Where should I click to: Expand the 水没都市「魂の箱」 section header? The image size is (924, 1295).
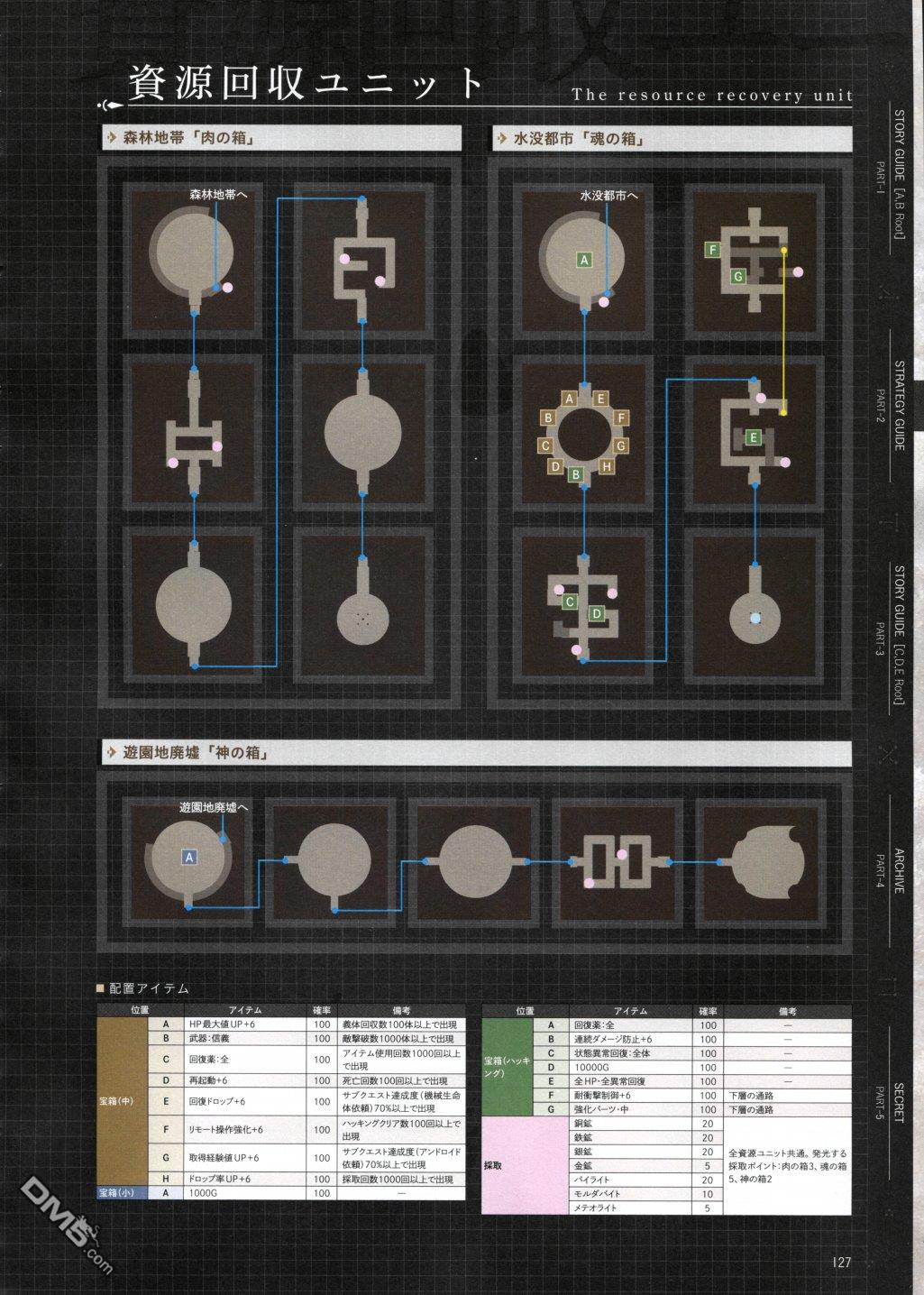click(671, 138)
